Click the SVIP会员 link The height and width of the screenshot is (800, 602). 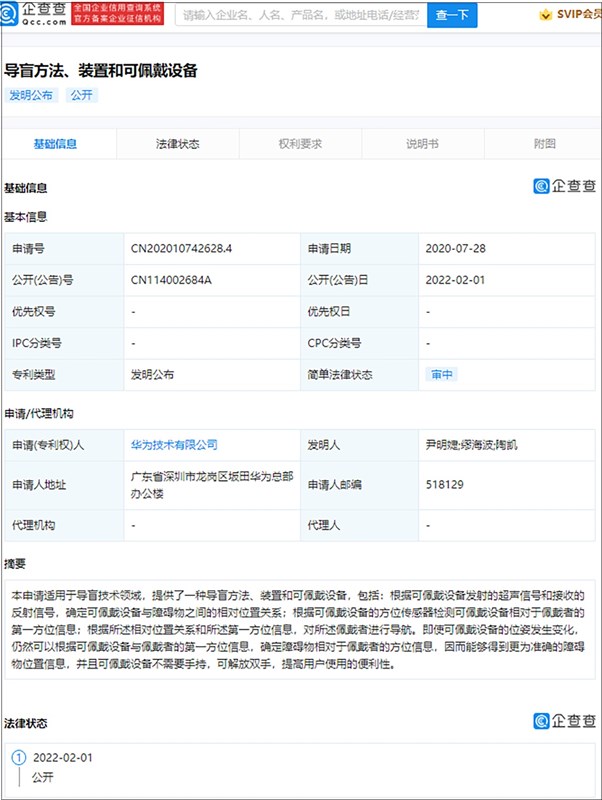click(579, 14)
